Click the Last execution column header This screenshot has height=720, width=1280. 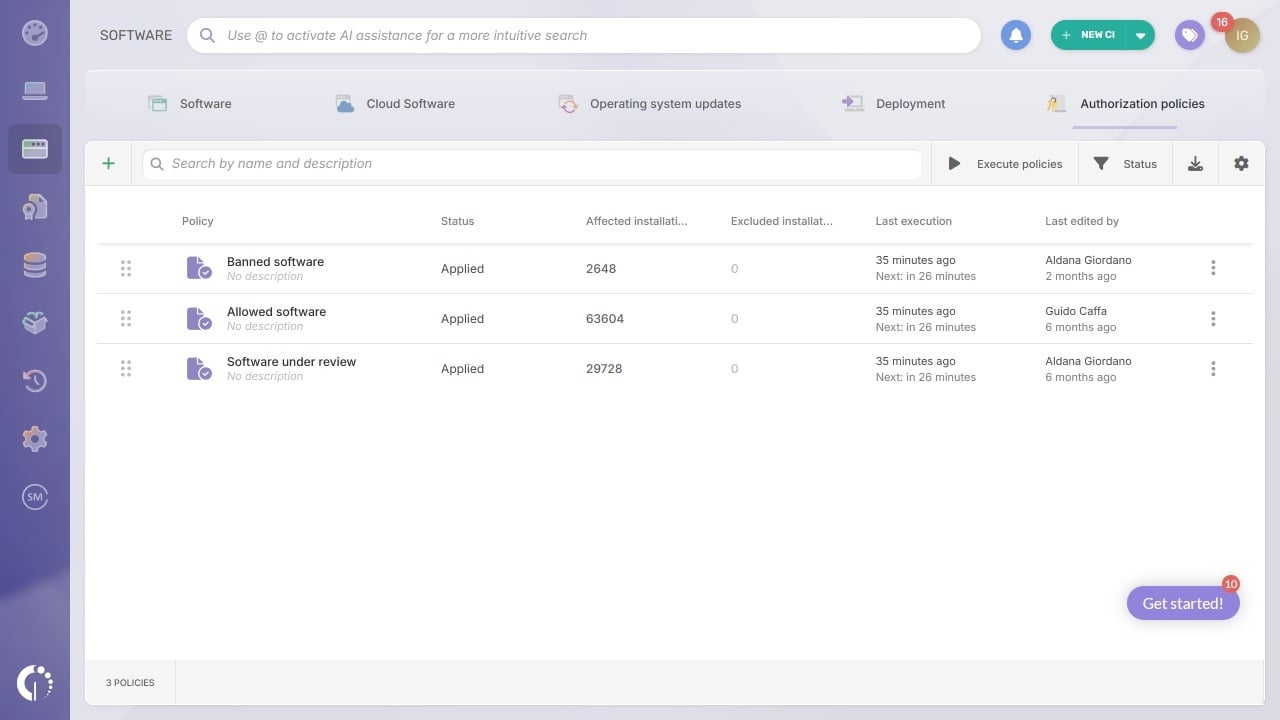tap(914, 221)
